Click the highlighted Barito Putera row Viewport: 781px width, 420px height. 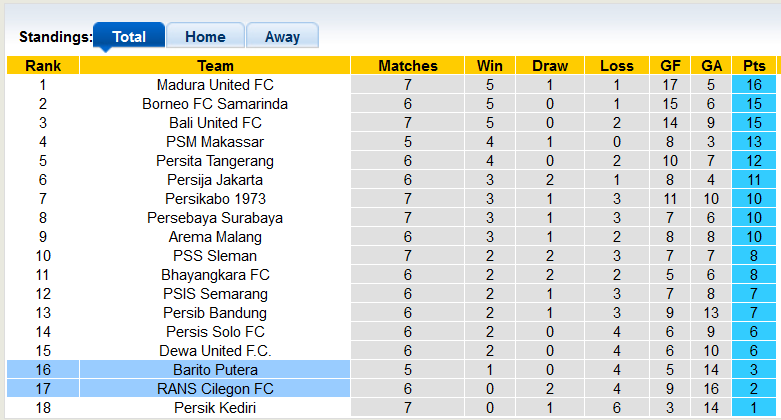(x=215, y=370)
